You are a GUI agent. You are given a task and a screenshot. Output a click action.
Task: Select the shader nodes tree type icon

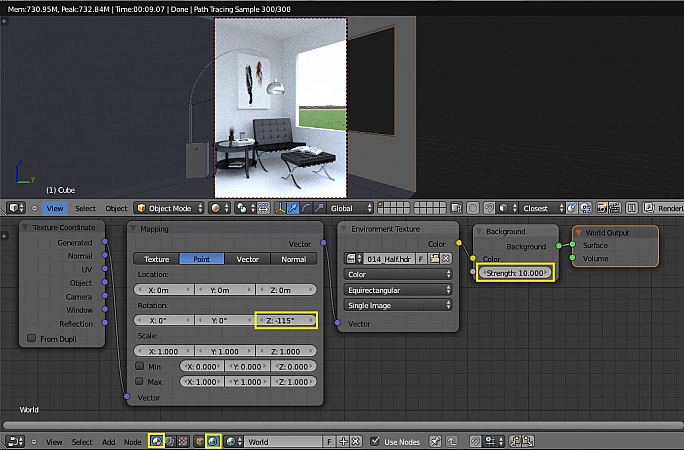click(x=156, y=441)
